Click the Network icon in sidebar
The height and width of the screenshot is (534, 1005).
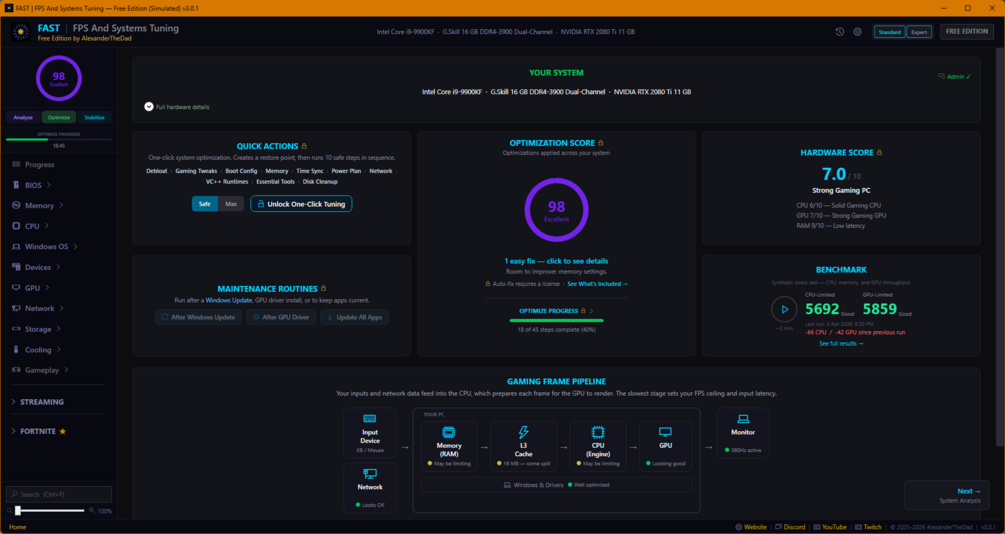[x=16, y=308]
